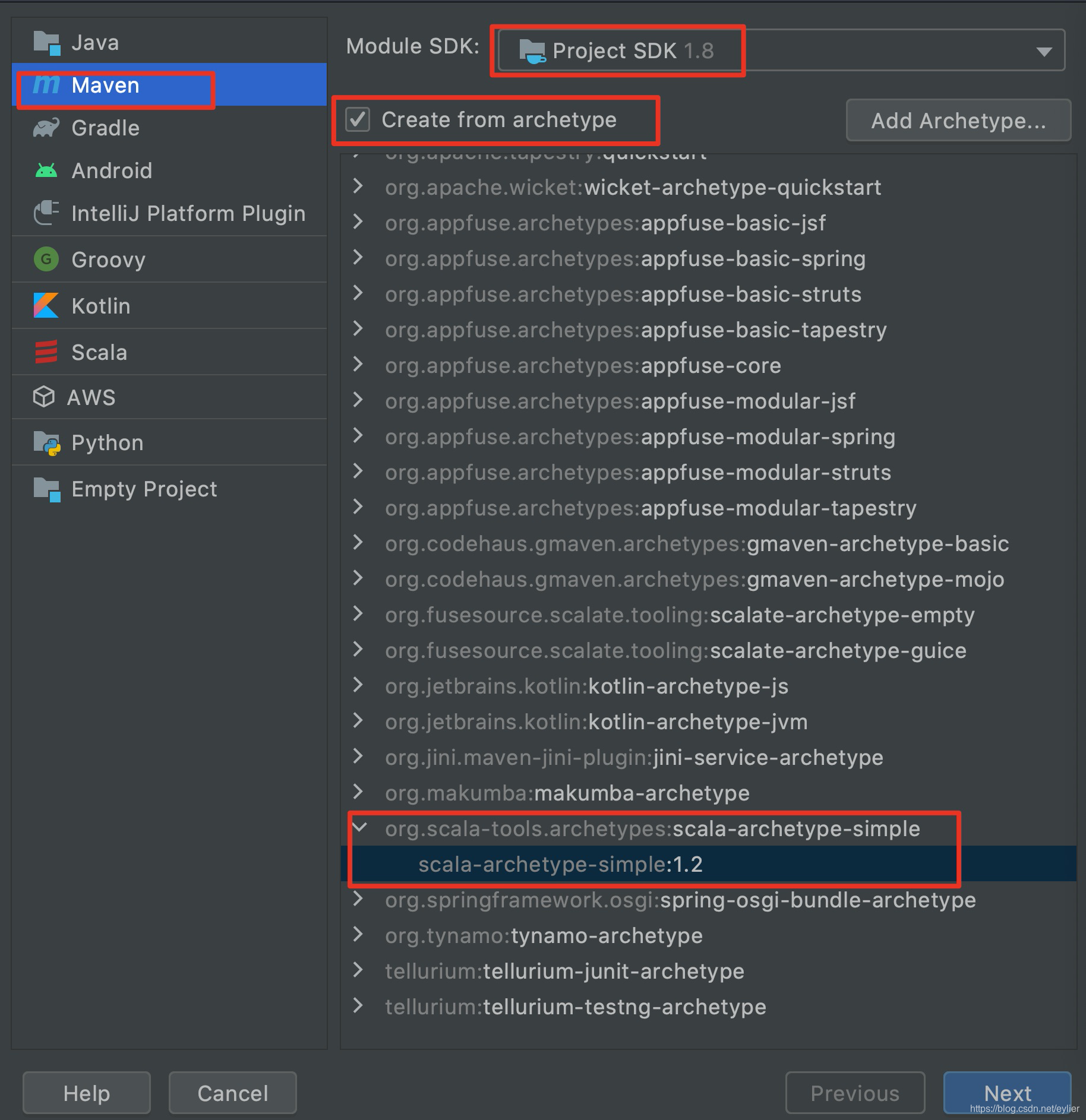The height and width of the screenshot is (1120, 1086).
Task: Select Empty Project from the sidebar
Action: [x=143, y=488]
